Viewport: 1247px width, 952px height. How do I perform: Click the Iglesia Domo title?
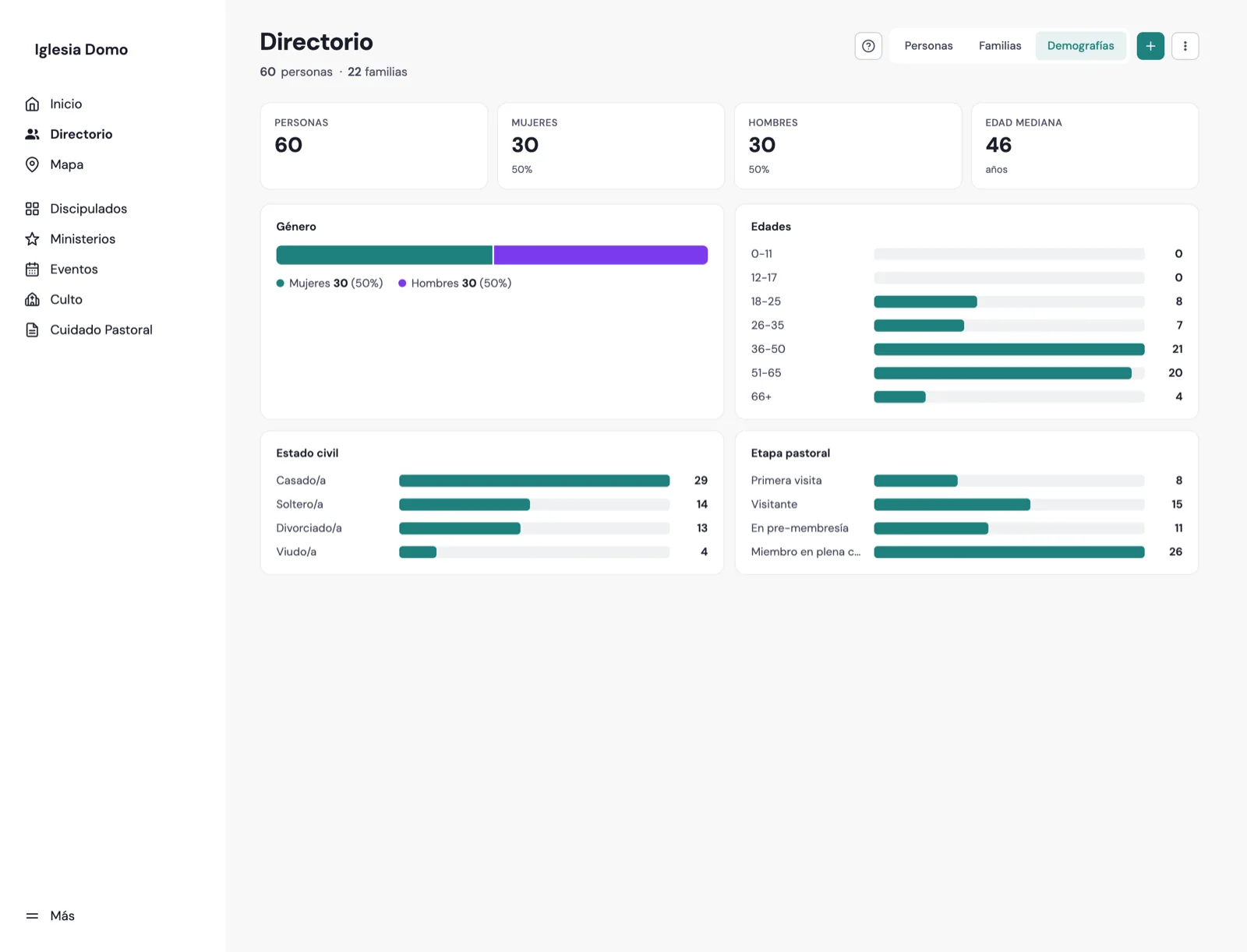click(81, 49)
